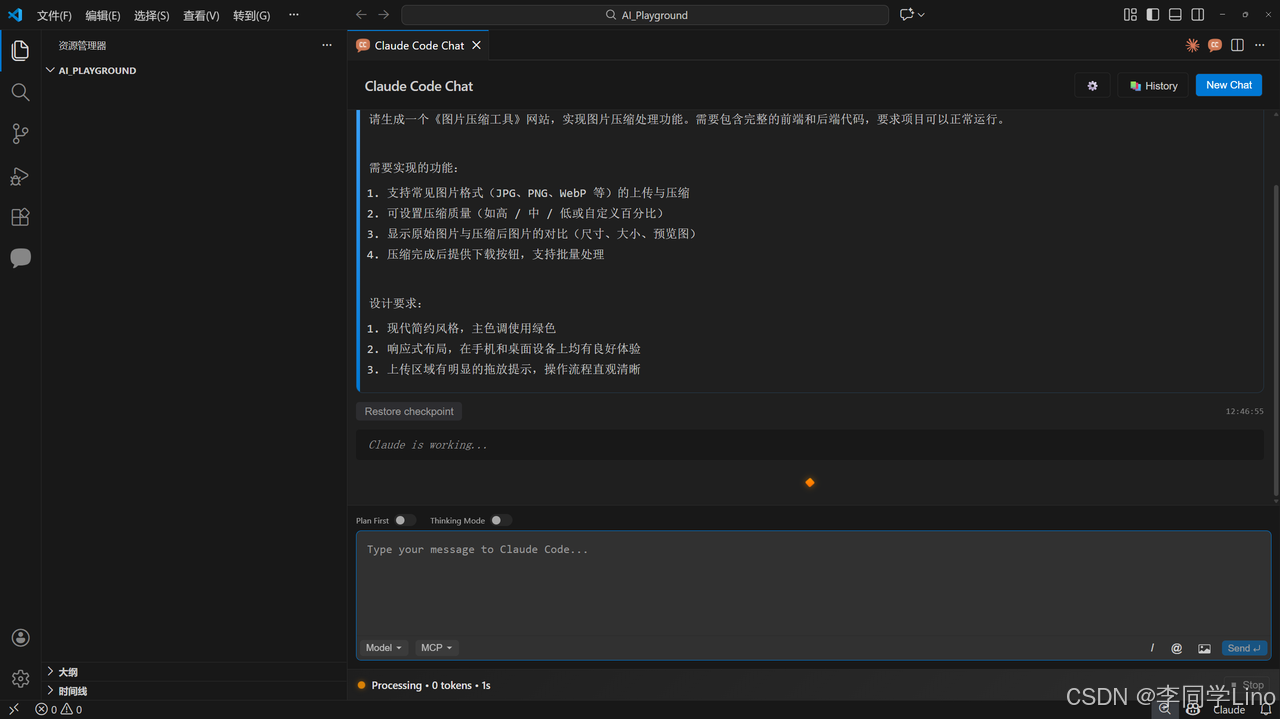Click the Copilot status icon in status bar
This screenshot has width=1280, height=719.
tap(1193, 709)
